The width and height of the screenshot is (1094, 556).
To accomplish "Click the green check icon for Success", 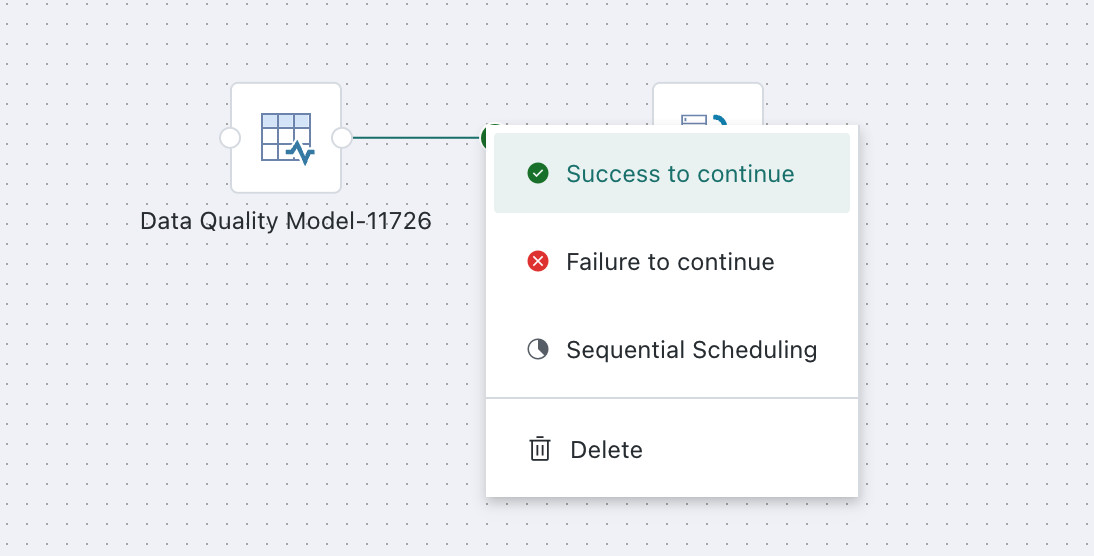I will pyautogui.click(x=537, y=173).
